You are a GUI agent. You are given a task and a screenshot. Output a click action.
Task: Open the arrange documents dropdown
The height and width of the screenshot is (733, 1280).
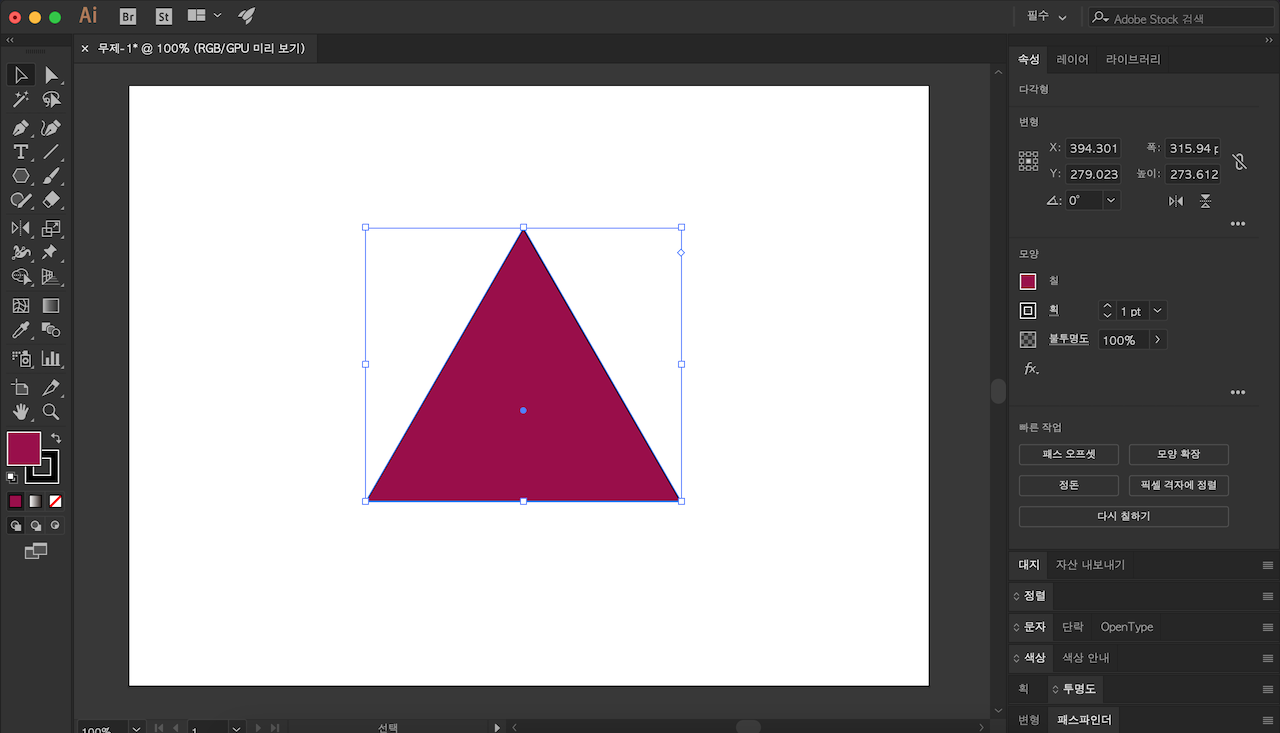[x=204, y=16]
